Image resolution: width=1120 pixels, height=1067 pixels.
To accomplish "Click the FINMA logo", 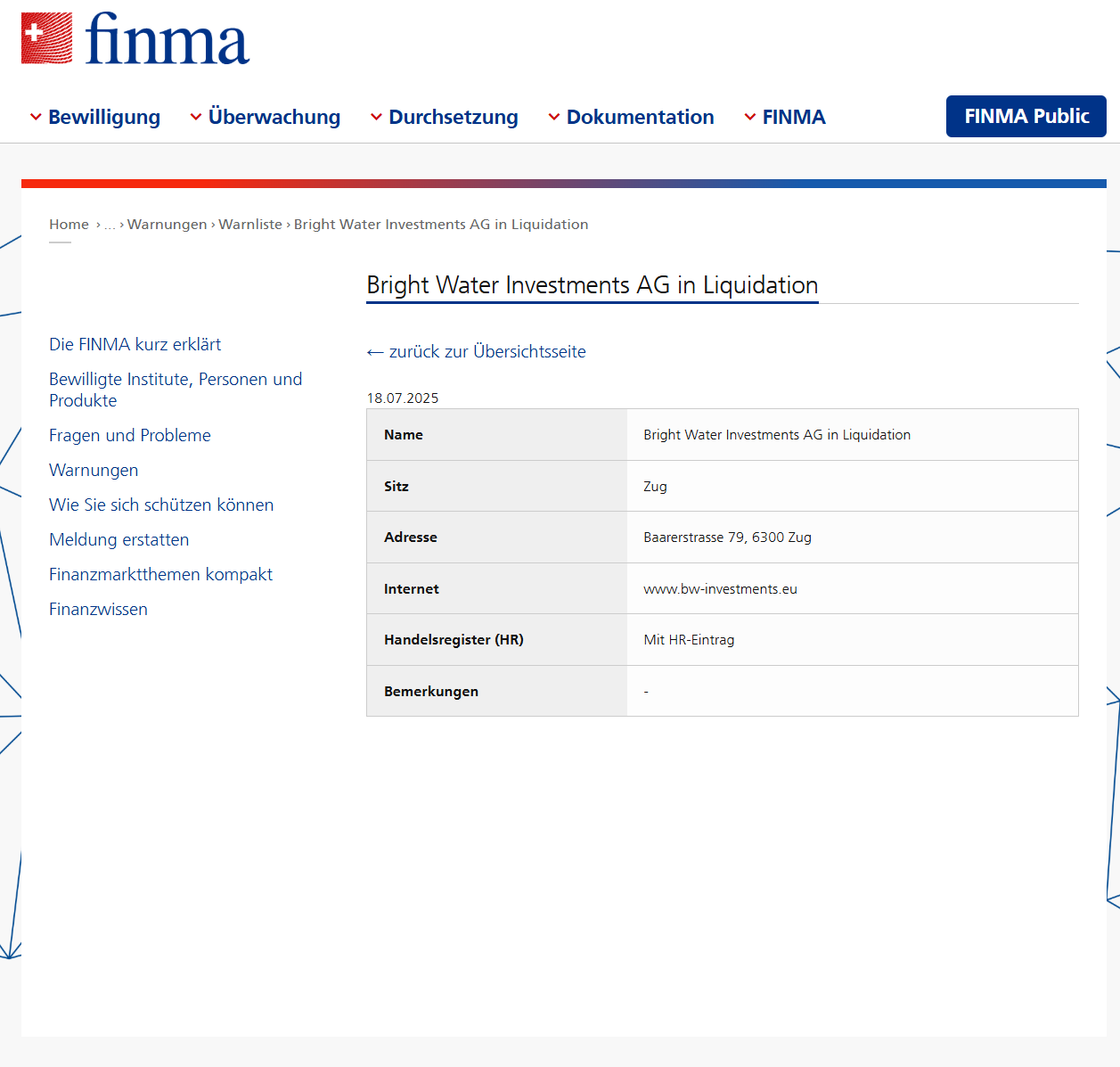I will pos(135,38).
